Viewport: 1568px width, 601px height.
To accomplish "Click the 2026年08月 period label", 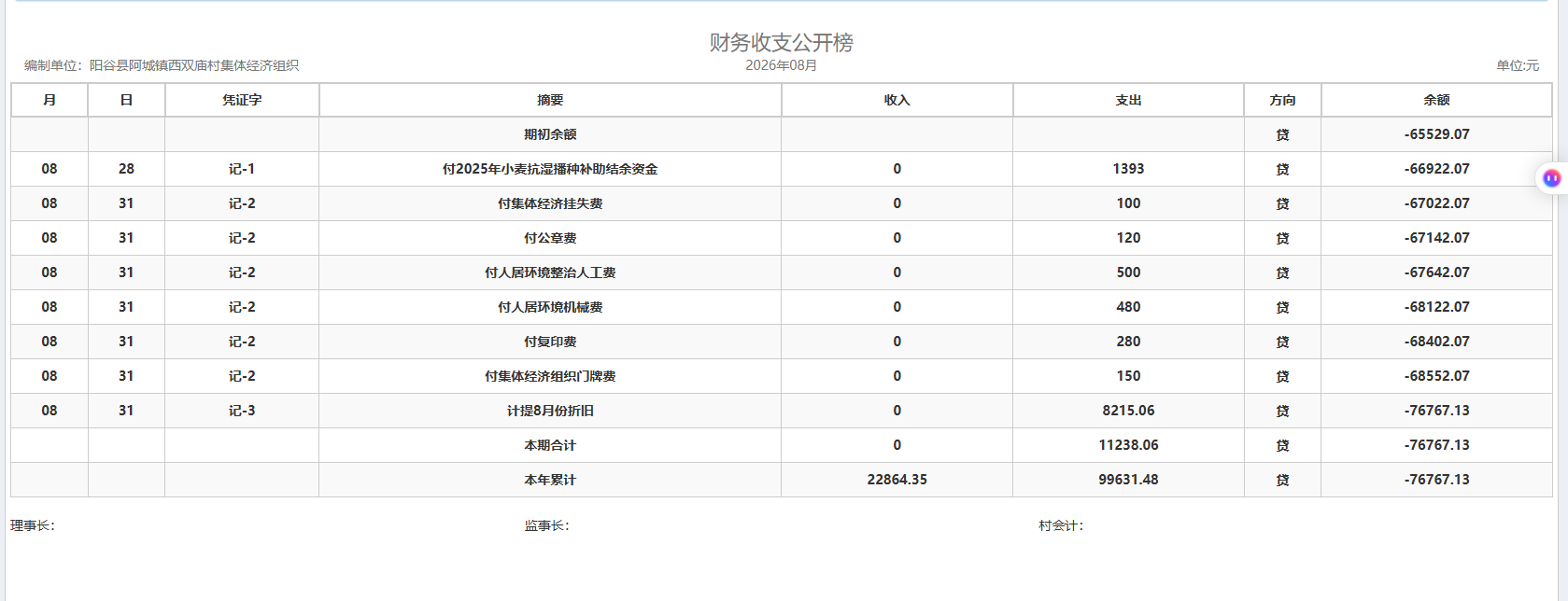I will 781,65.
